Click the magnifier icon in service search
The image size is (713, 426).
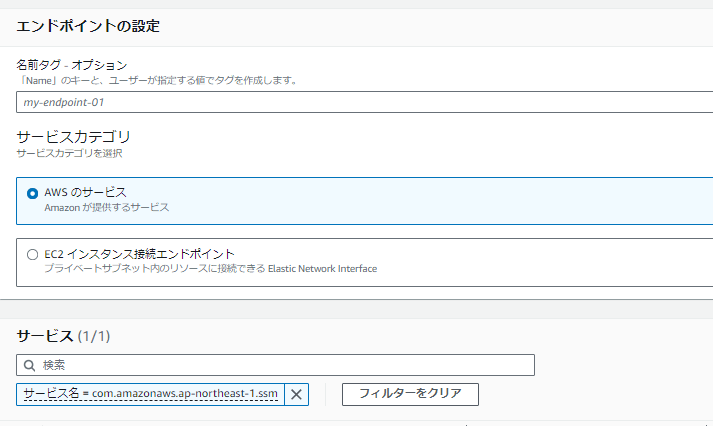30,366
